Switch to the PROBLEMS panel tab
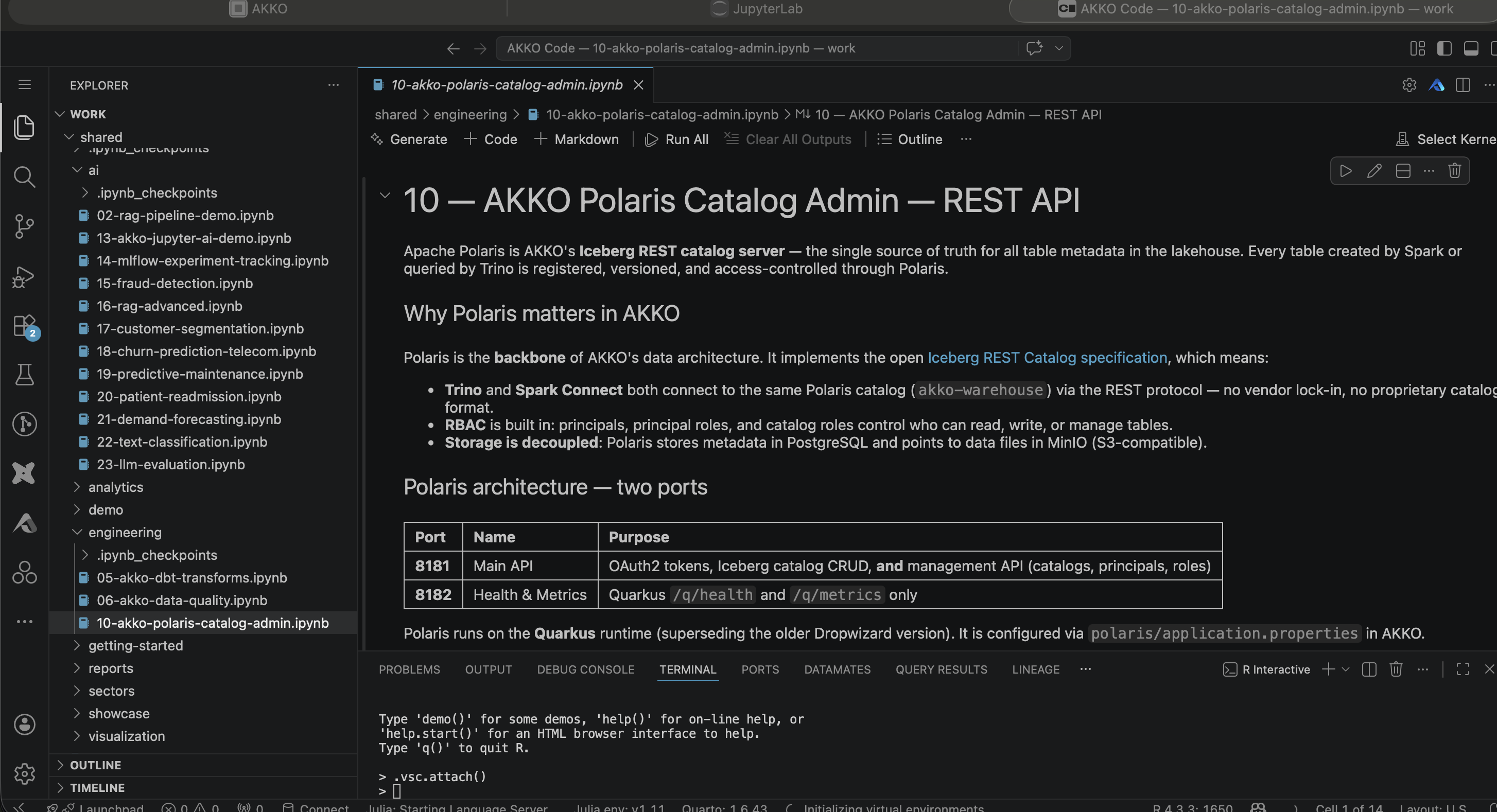 [409, 669]
